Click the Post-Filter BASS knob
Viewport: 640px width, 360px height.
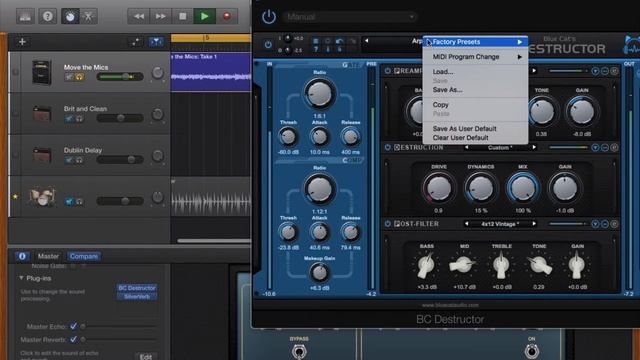click(x=426, y=265)
